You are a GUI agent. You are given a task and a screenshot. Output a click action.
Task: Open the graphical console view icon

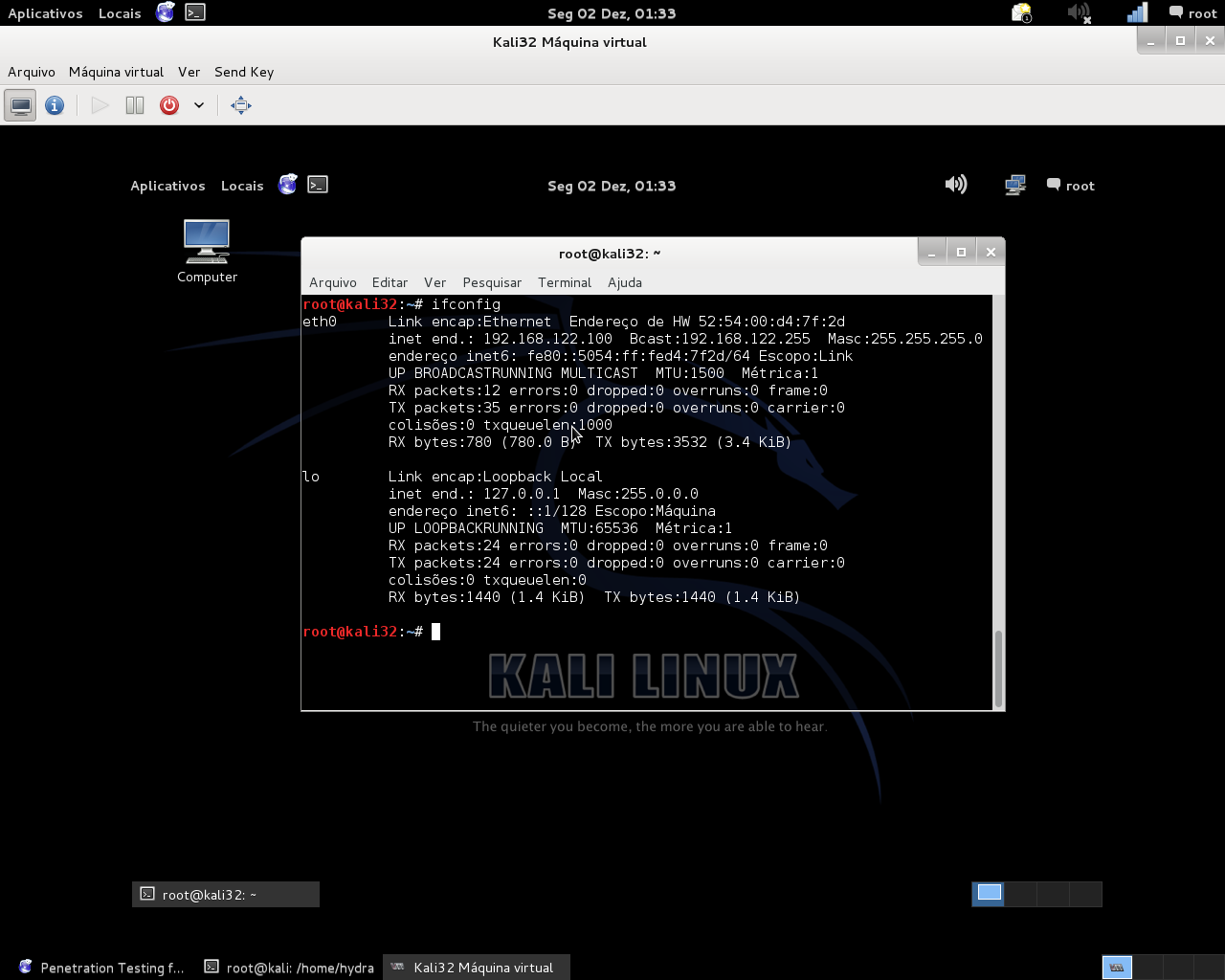coord(20,105)
